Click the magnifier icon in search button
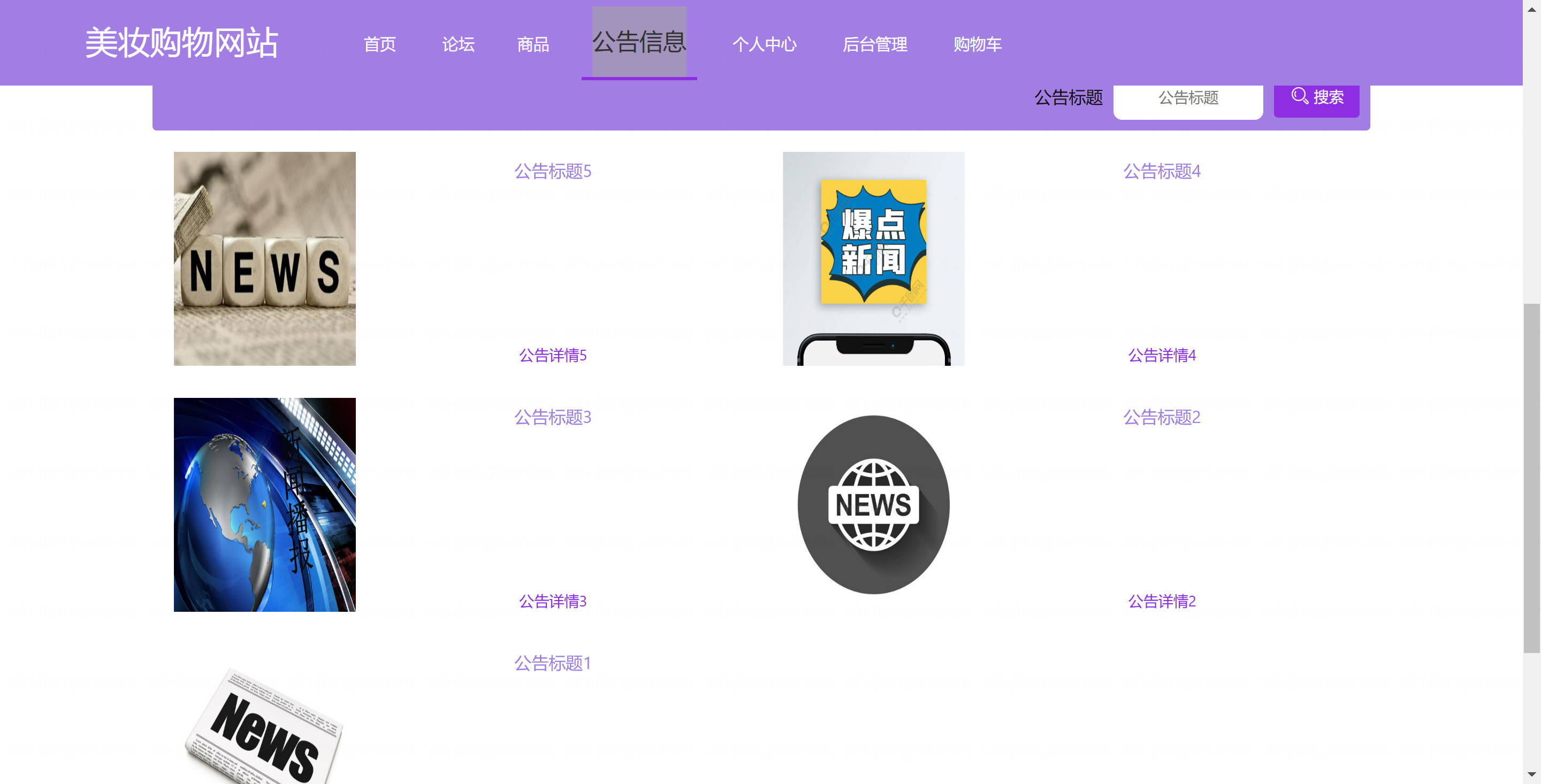 [x=1299, y=96]
